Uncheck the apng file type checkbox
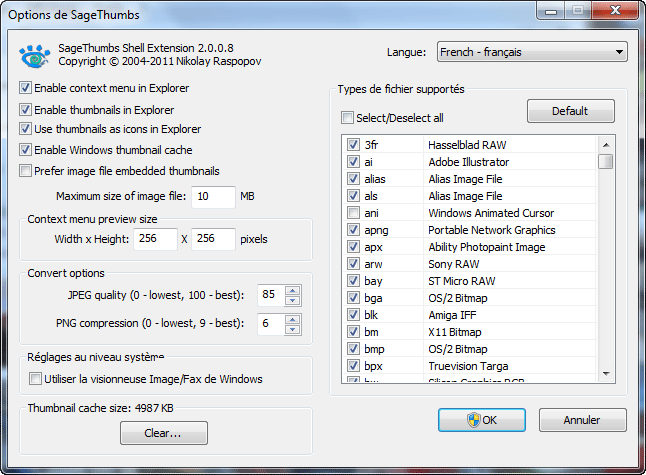646x475 pixels. pyautogui.click(x=353, y=229)
